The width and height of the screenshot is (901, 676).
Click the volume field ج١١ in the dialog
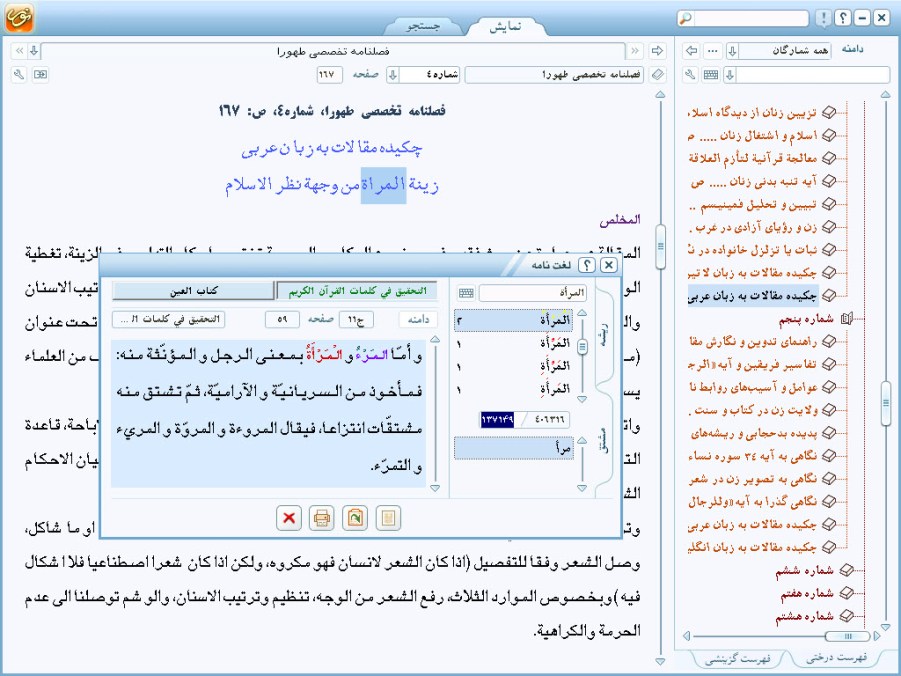tap(356, 320)
